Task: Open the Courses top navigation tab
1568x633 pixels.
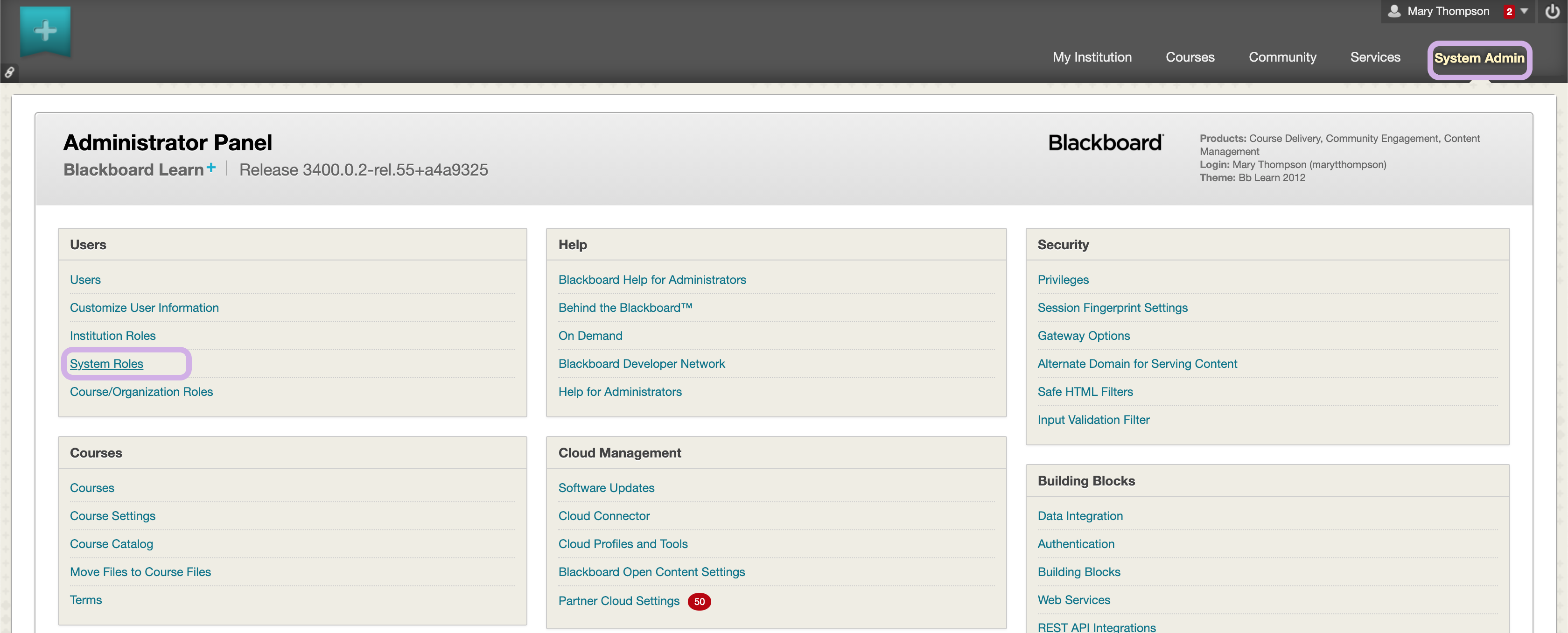Action: 1190,57
